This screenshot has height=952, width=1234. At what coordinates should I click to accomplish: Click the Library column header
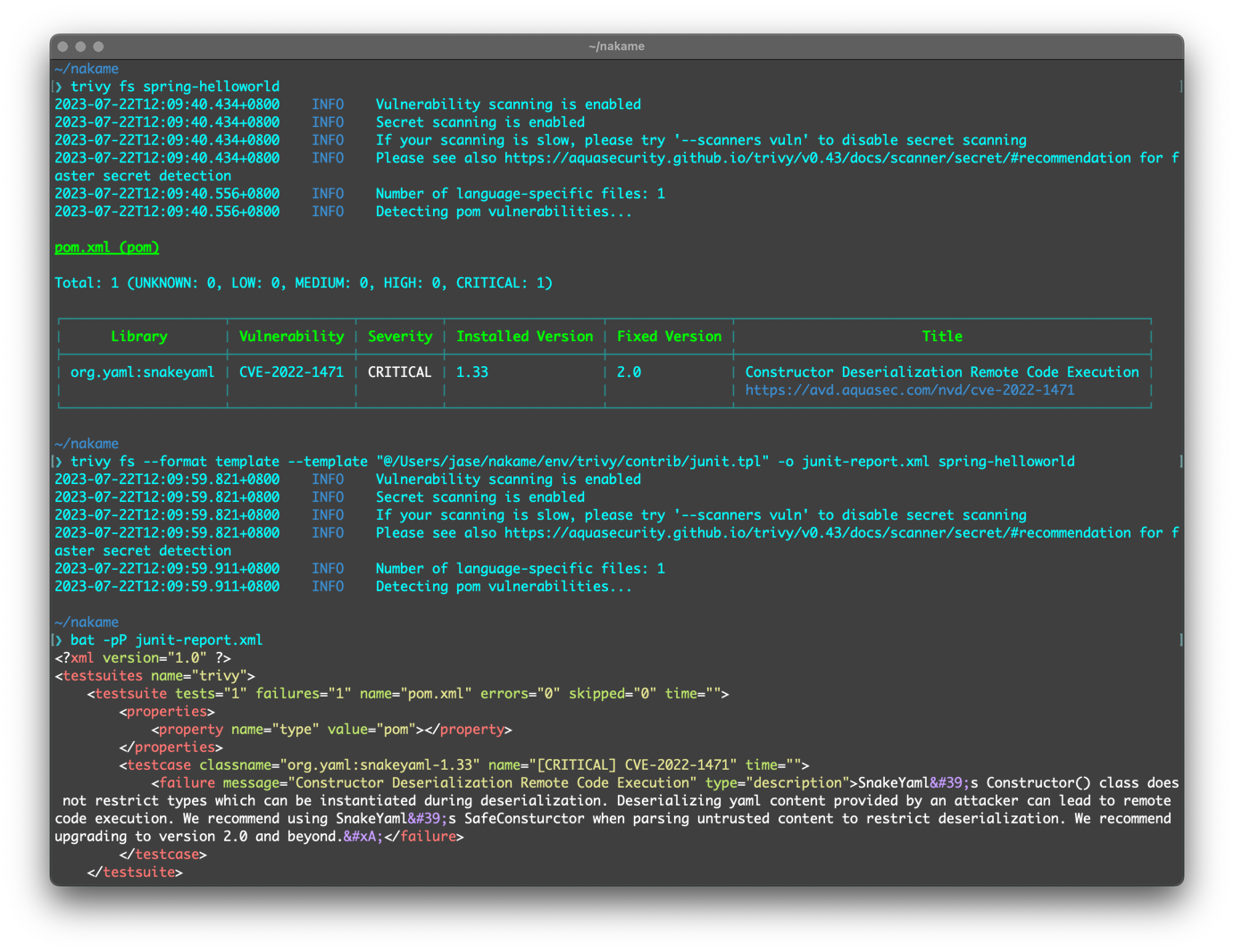138,337
